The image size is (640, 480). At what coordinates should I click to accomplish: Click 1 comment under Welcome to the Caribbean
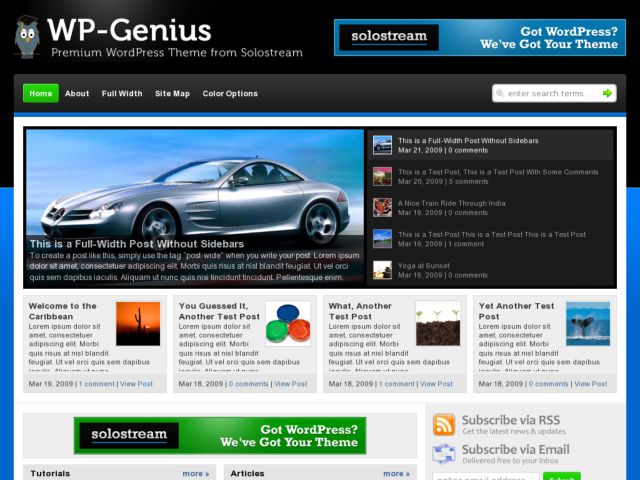coord(97,384)
